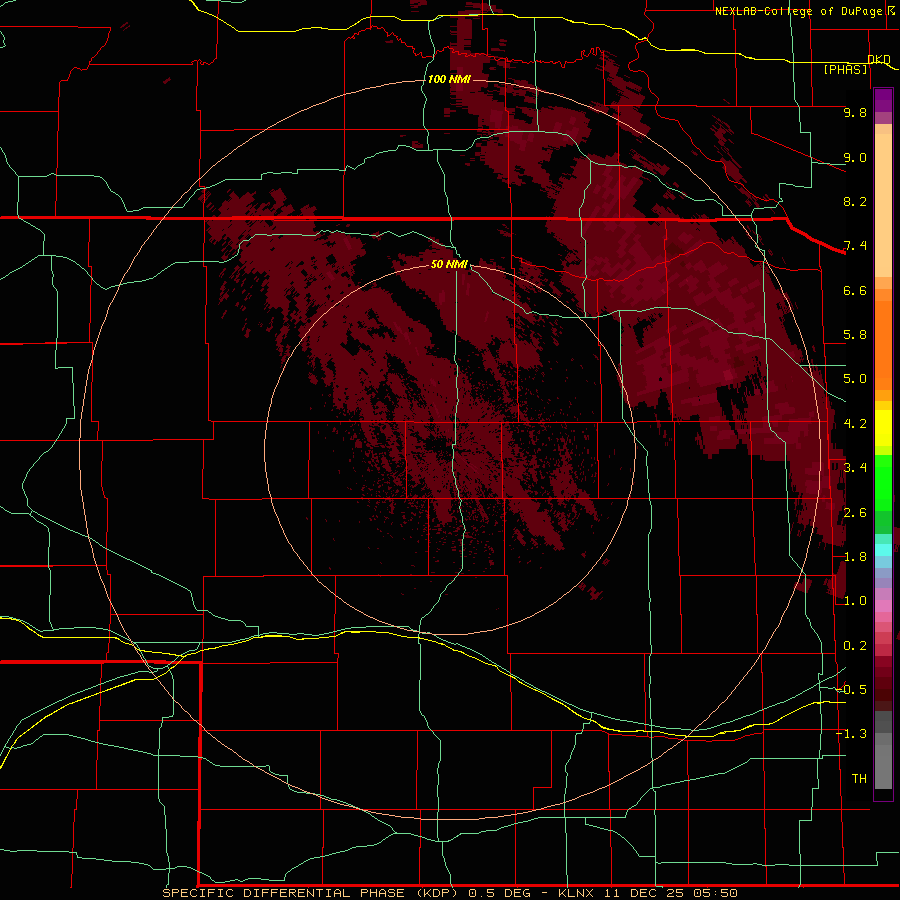Pick the cyan segment of the color scale
This screenshot has width=900, height=900.
point(883,550)
